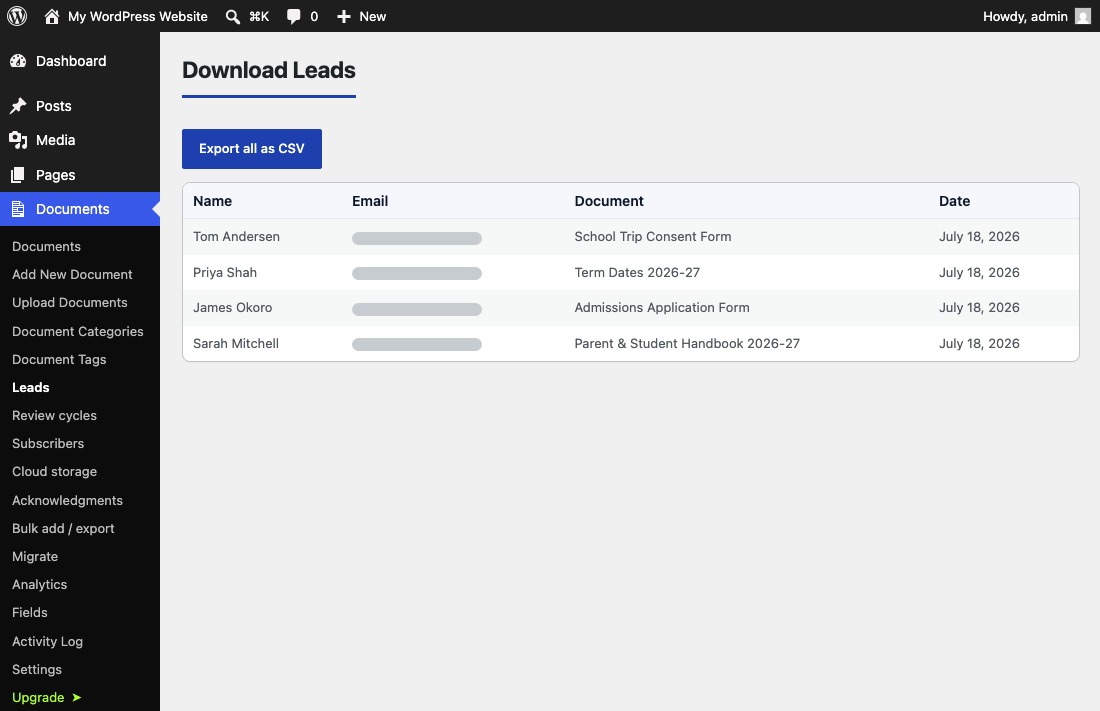Click the Posts pushpin icon
This screenshot has height=711, width=1100.
pos(18,106)
